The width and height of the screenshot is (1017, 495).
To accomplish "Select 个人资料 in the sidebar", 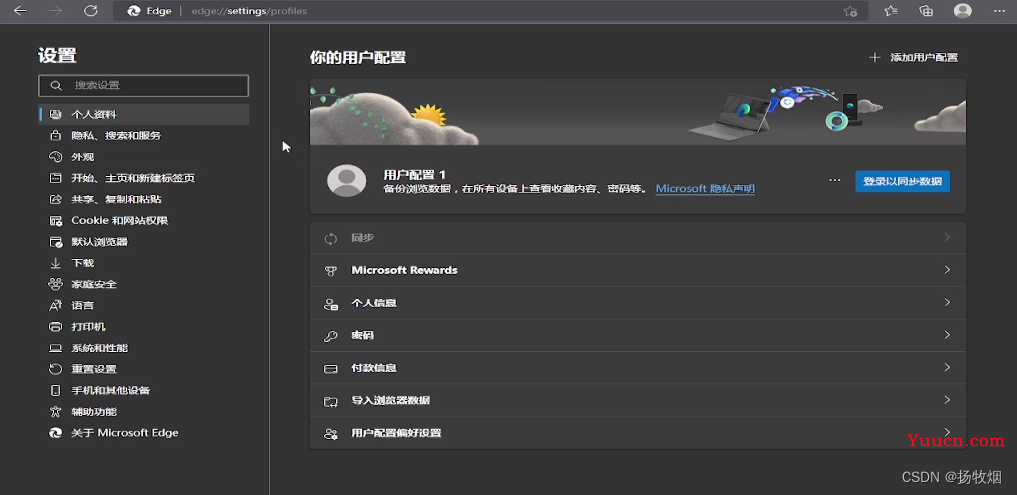I will (x=143, y=114).
